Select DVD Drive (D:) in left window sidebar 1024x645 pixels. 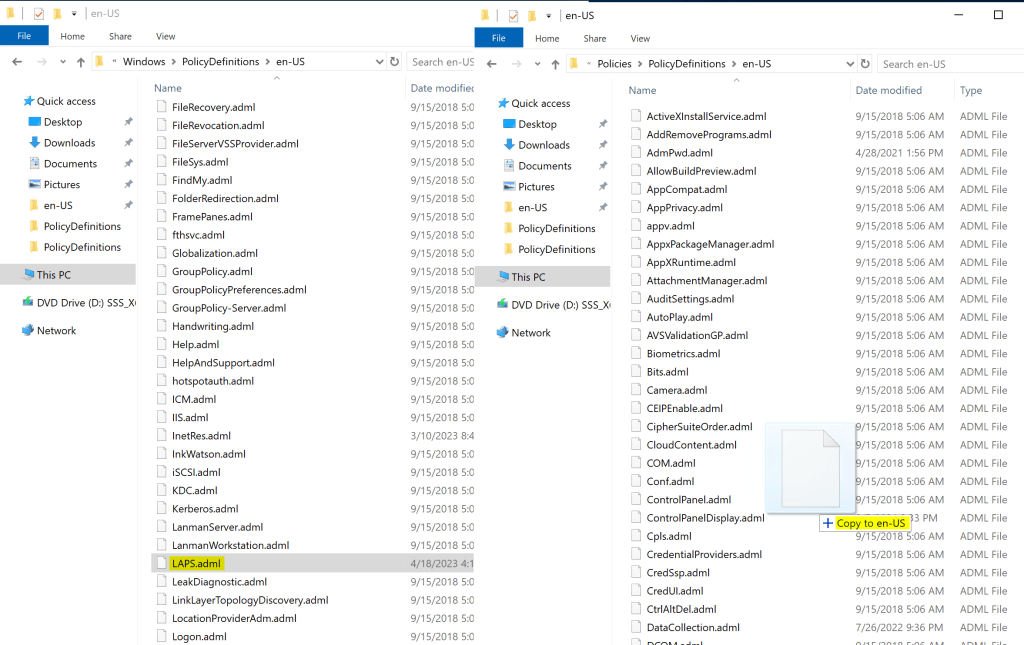(x=78, y=303)
